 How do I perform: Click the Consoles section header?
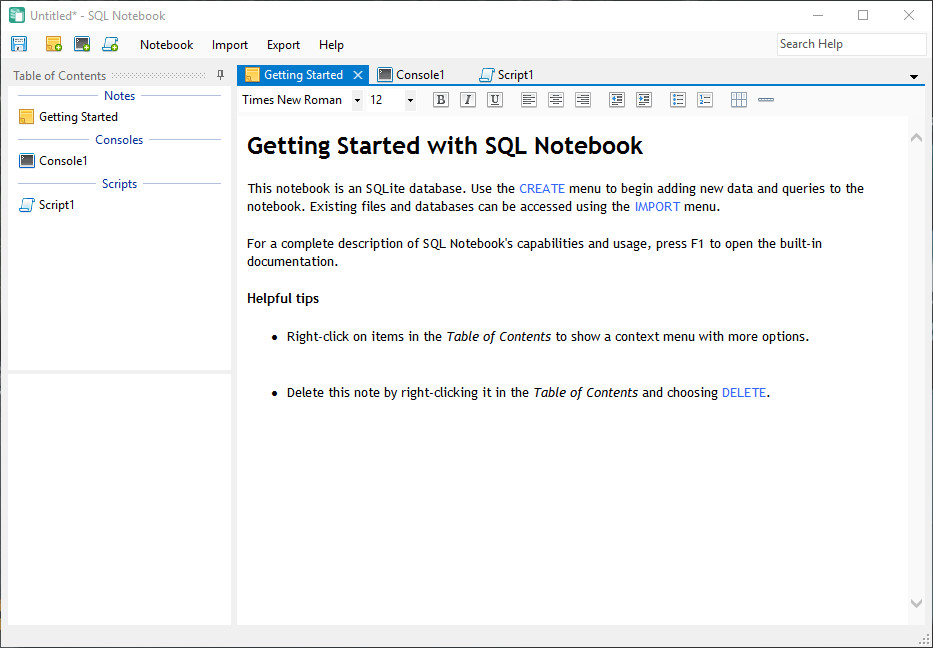coord(119,140)
